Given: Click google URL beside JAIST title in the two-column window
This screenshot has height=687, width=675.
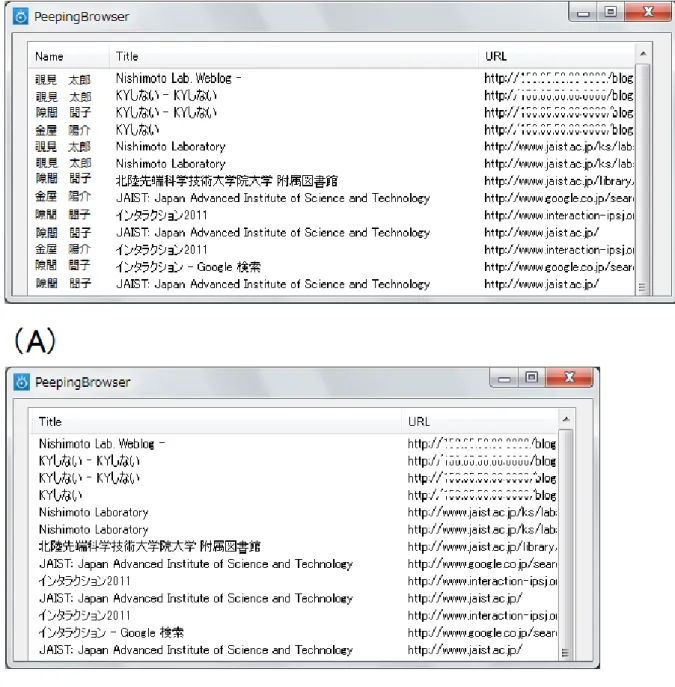Looking at the screenshot, I should tap(482, 564).
